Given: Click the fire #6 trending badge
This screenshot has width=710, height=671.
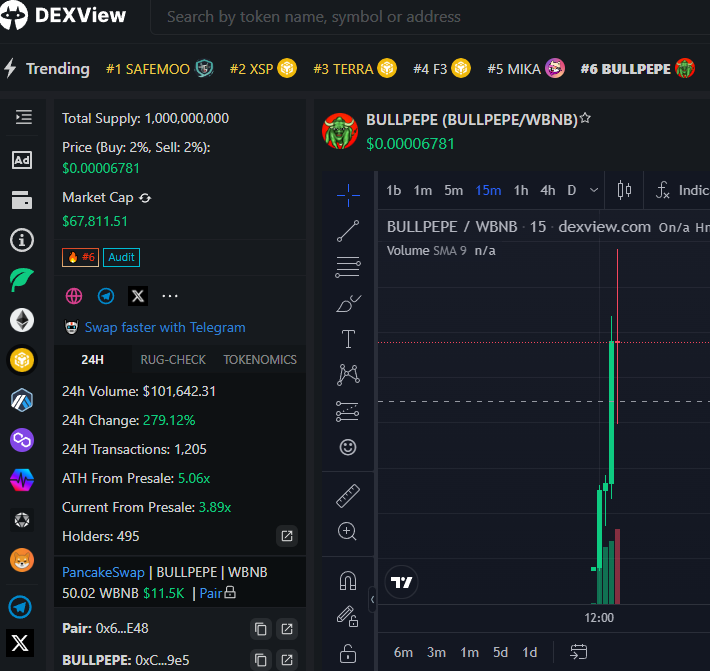Looking at the screenshot, I should [x=81, y=257].
